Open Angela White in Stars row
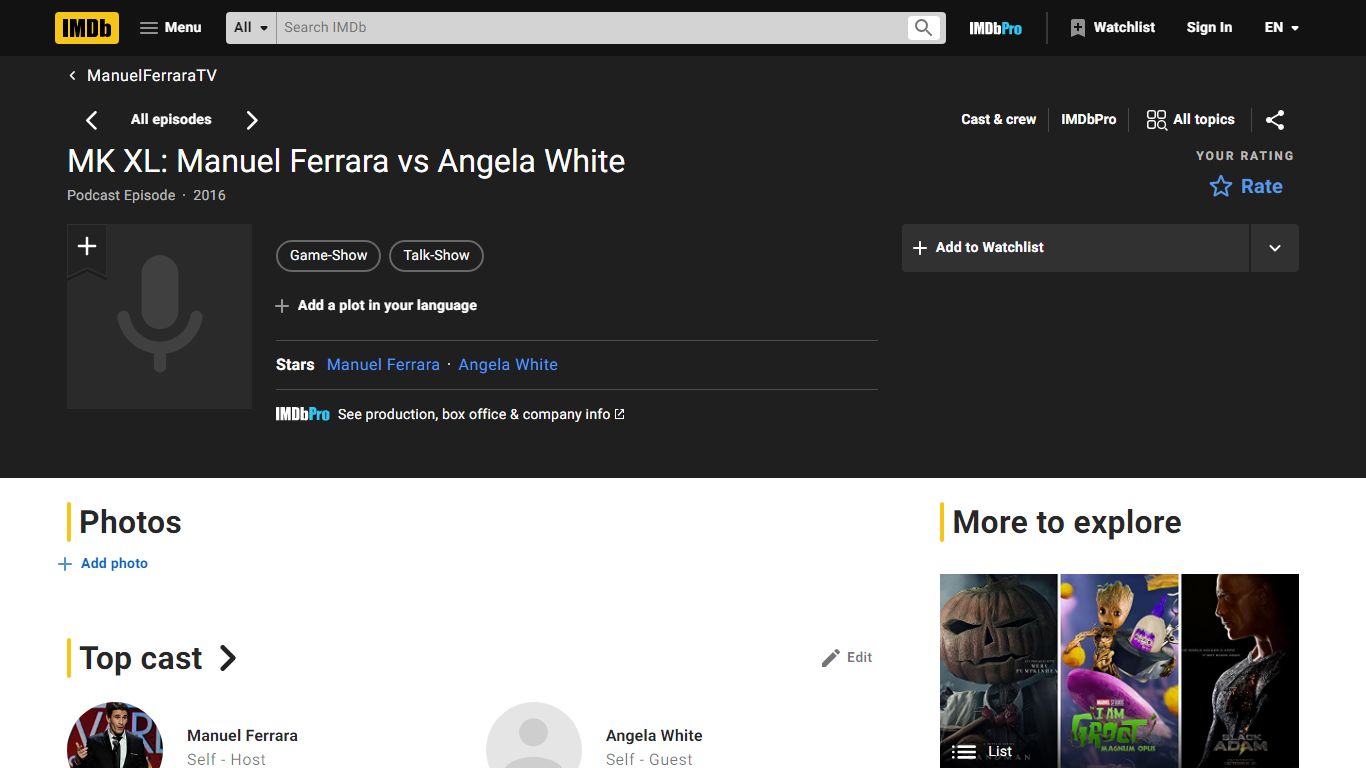 pos(508,365)
